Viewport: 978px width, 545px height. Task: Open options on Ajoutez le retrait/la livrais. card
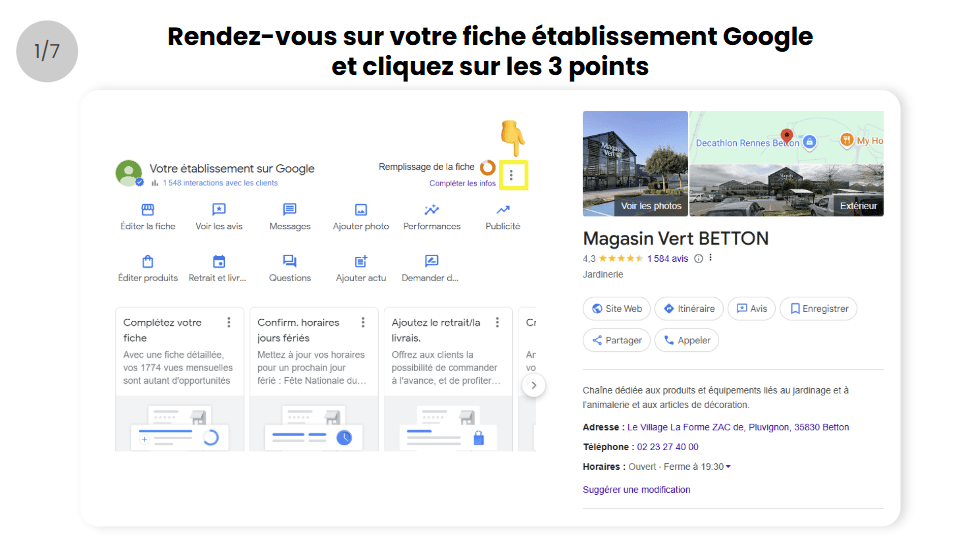pos(497,322)
